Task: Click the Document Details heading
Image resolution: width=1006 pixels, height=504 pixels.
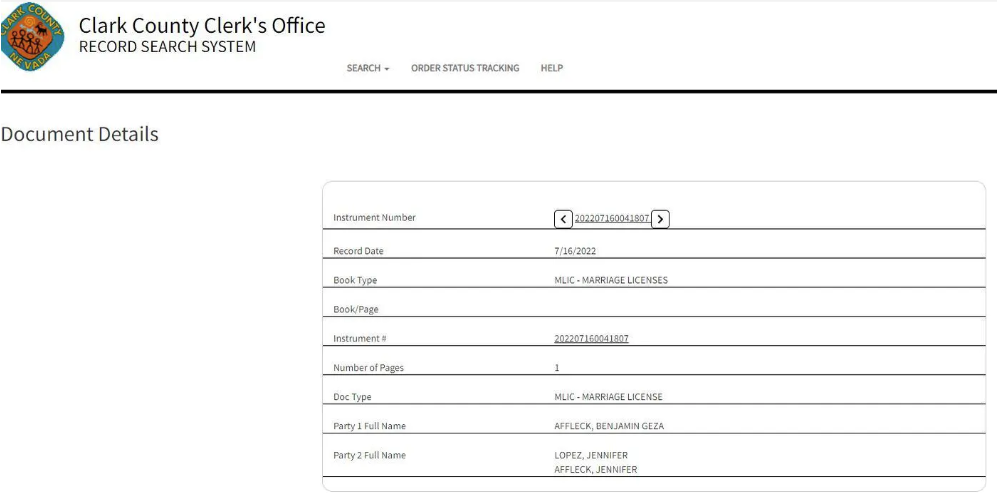Action: 80,134
